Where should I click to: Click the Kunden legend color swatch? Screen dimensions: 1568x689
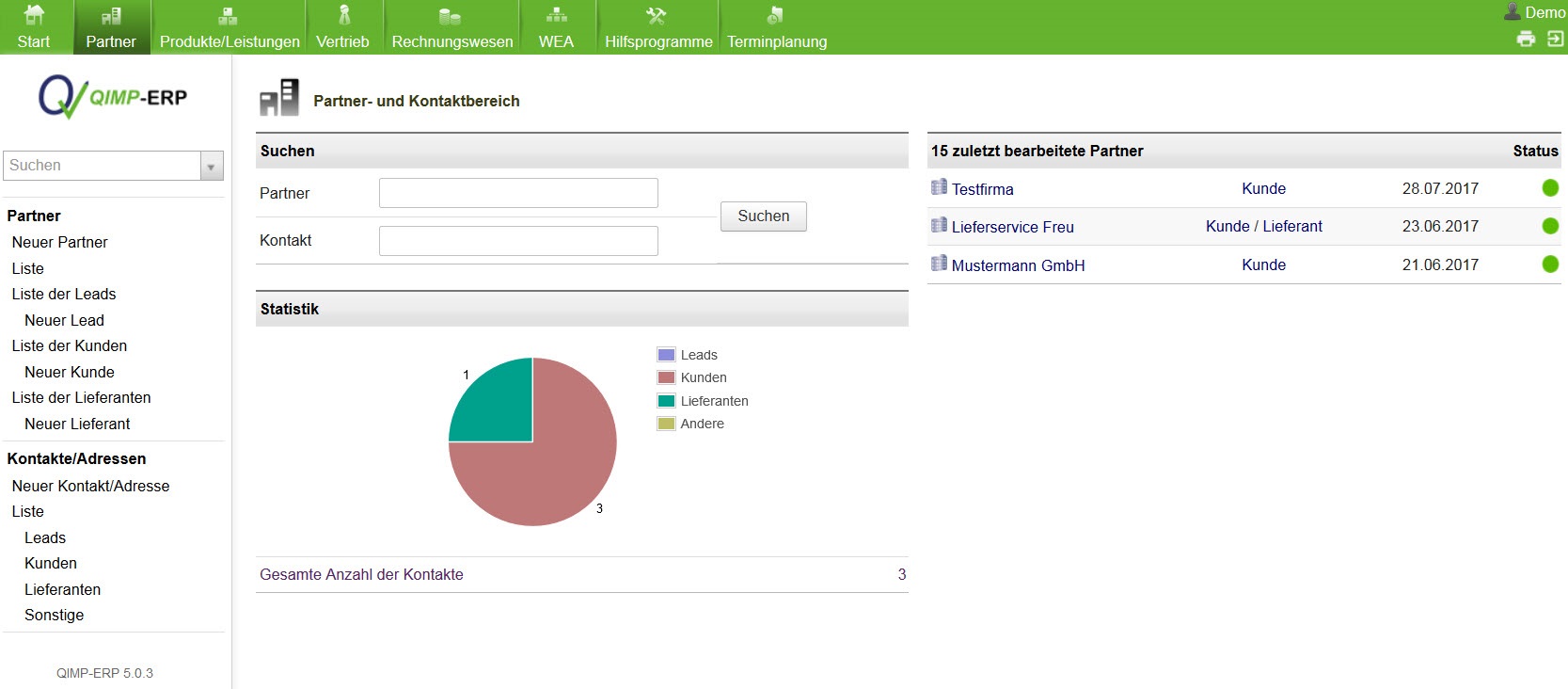(666, 377)
